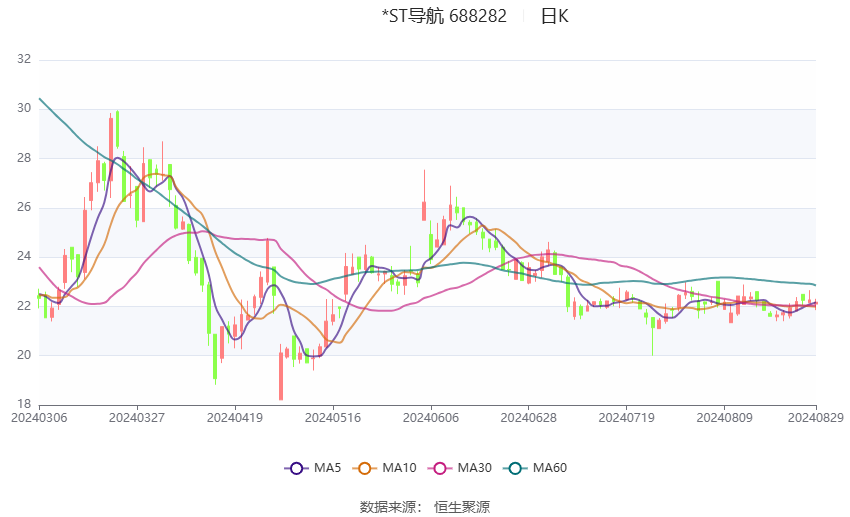The height and width of the screenshot is (517, 850).
Task: Click the data source text 恒生聚源
Action: pyautogui.click(x=462, y=507)
